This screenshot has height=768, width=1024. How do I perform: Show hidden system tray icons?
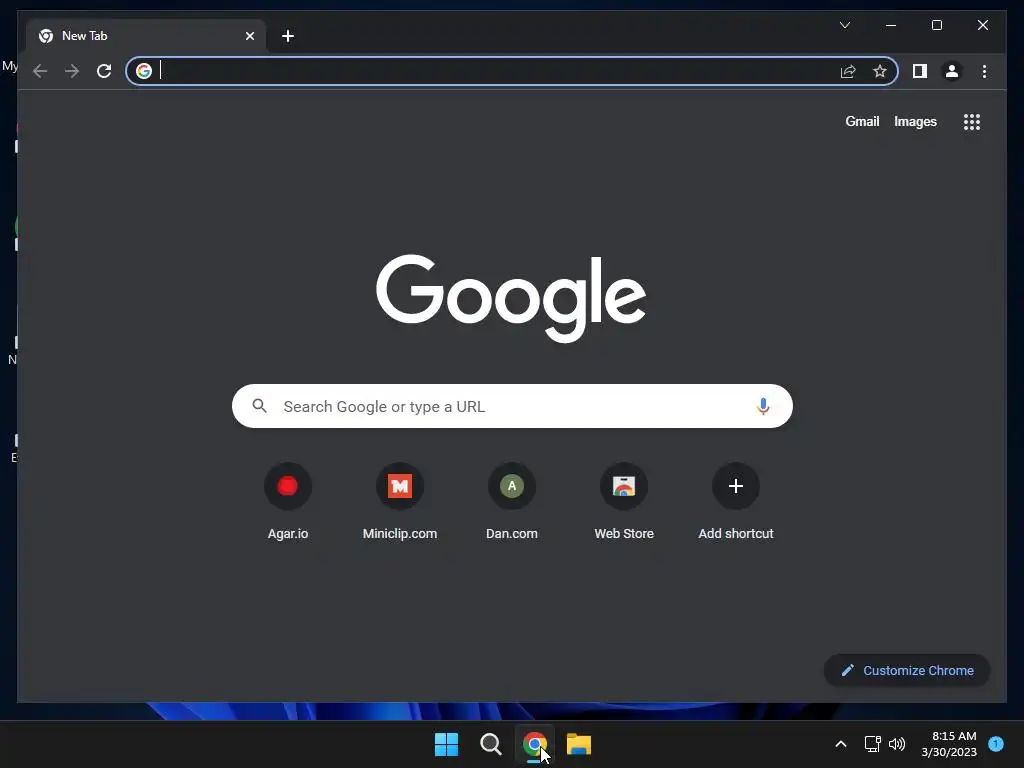[840, 744]
